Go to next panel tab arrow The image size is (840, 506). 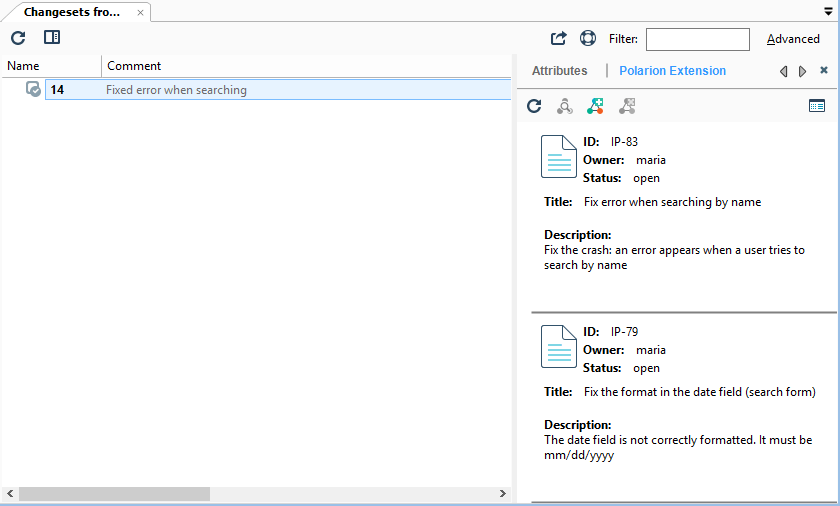802,71
